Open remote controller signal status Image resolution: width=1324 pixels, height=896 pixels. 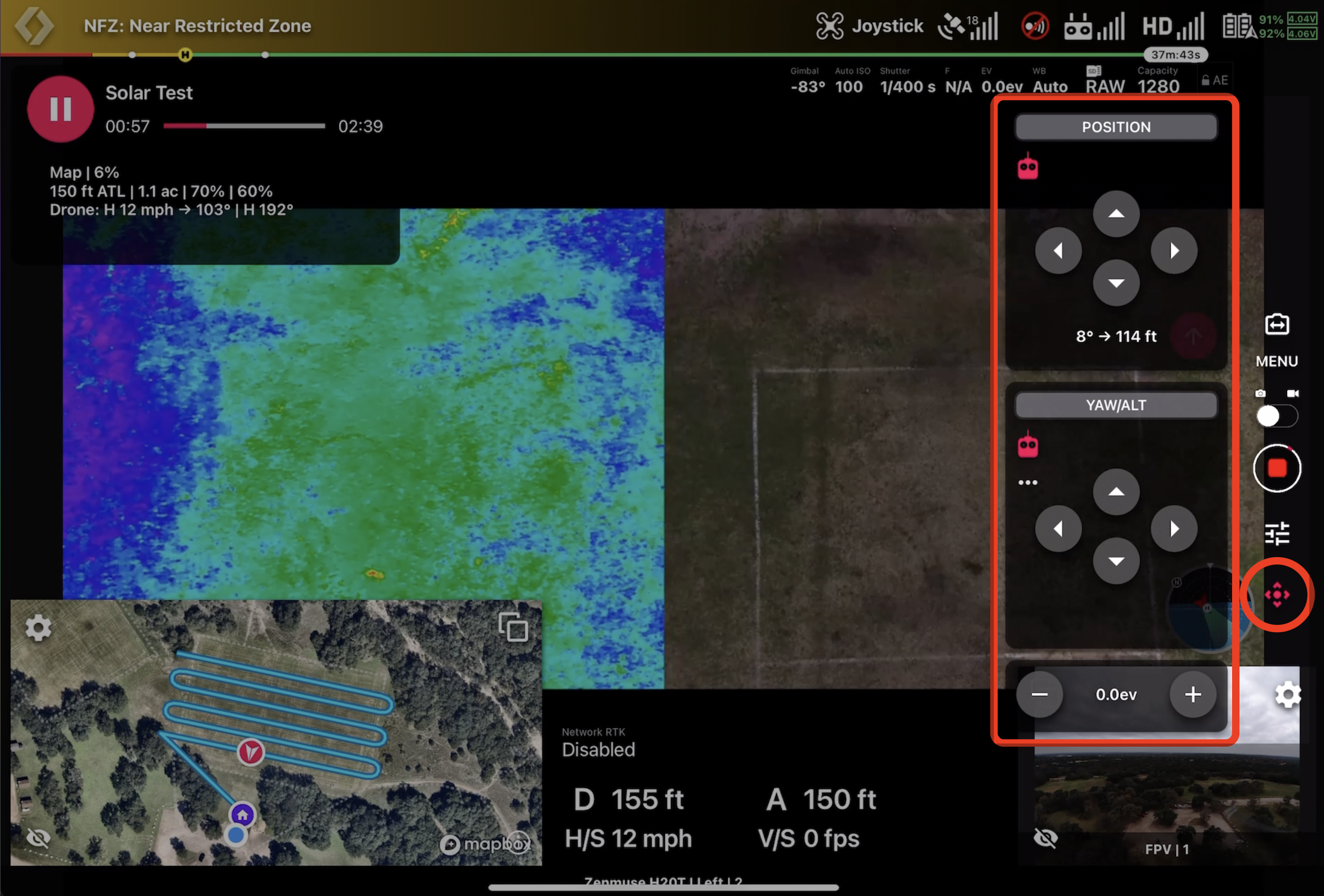tap(1094, 26)
